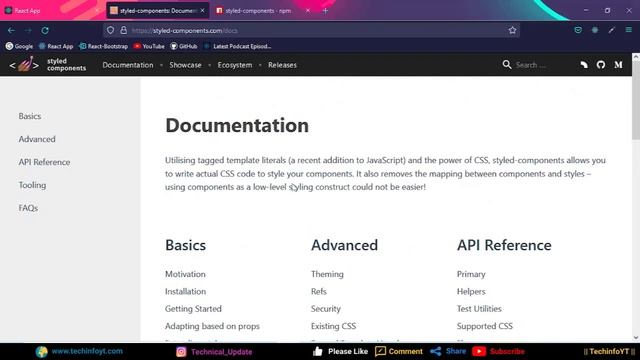The width and height of the screenshot is (640, 360).
Task: Open the React-Bootstrap bookmark
Action: coord(103,46)
